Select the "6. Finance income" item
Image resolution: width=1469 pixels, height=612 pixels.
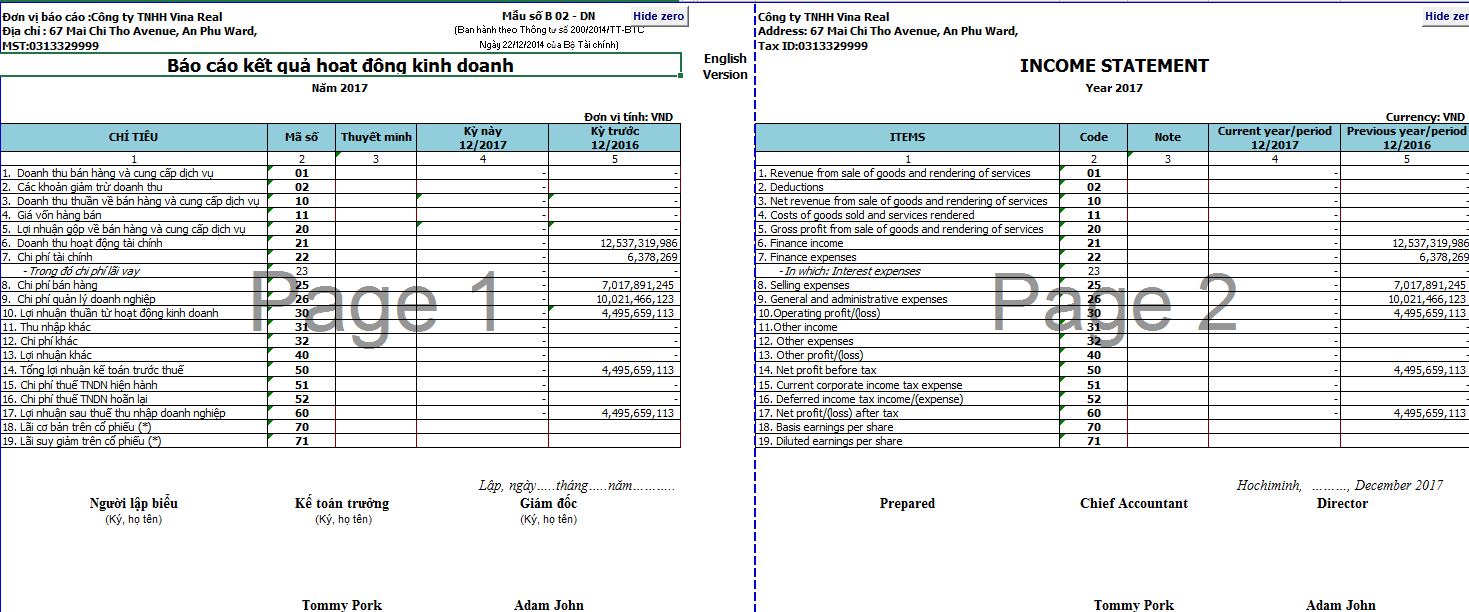pos(800,243)
